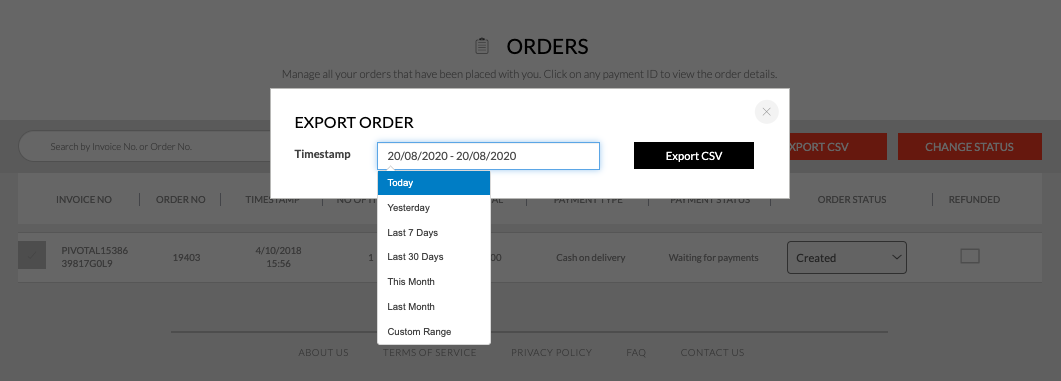
Task: Choose Yesterday from the range list
Action: (434, 208)
